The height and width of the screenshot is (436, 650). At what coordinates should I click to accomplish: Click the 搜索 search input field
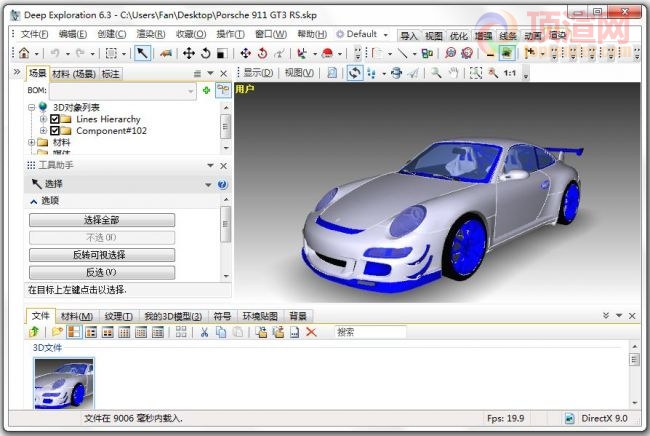(371, 332)
